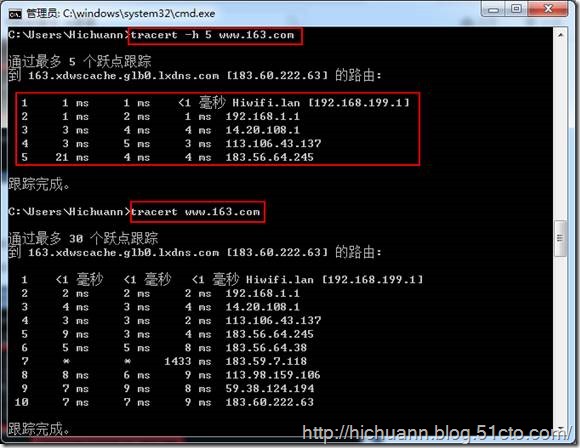Viewport: 580px width, 448px height.
Task: Click the vertical scrollbar thumb
Action: point(560,238)
